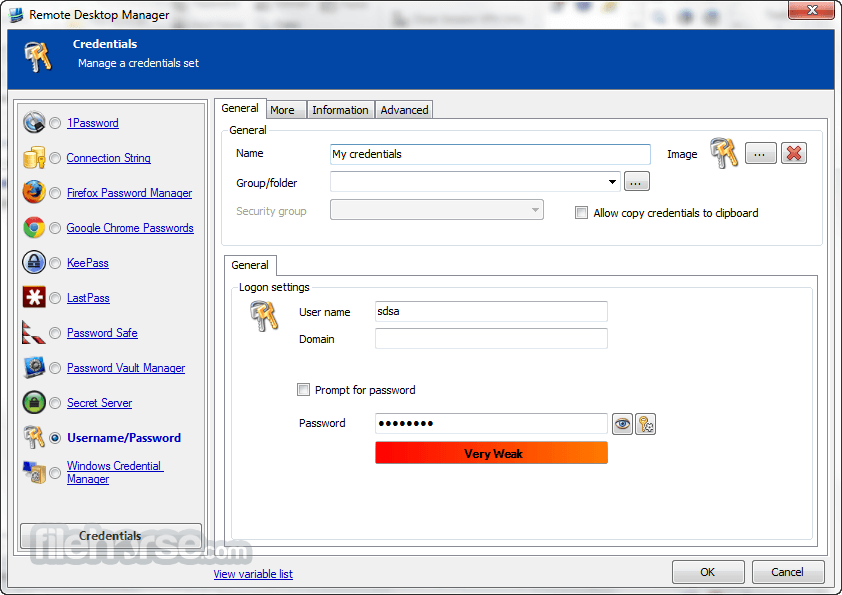
Task: Click the Windows Credential Manager icon
Action: [x=34, y=473]
